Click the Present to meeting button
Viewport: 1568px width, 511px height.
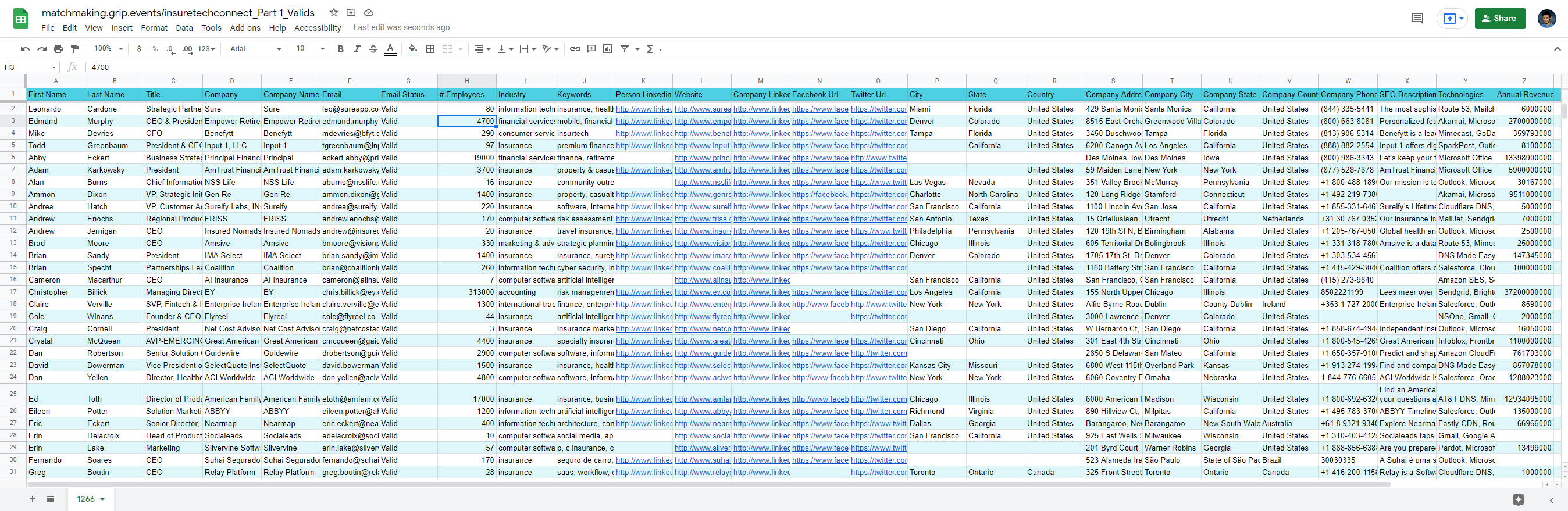[x=1452, y=18]
